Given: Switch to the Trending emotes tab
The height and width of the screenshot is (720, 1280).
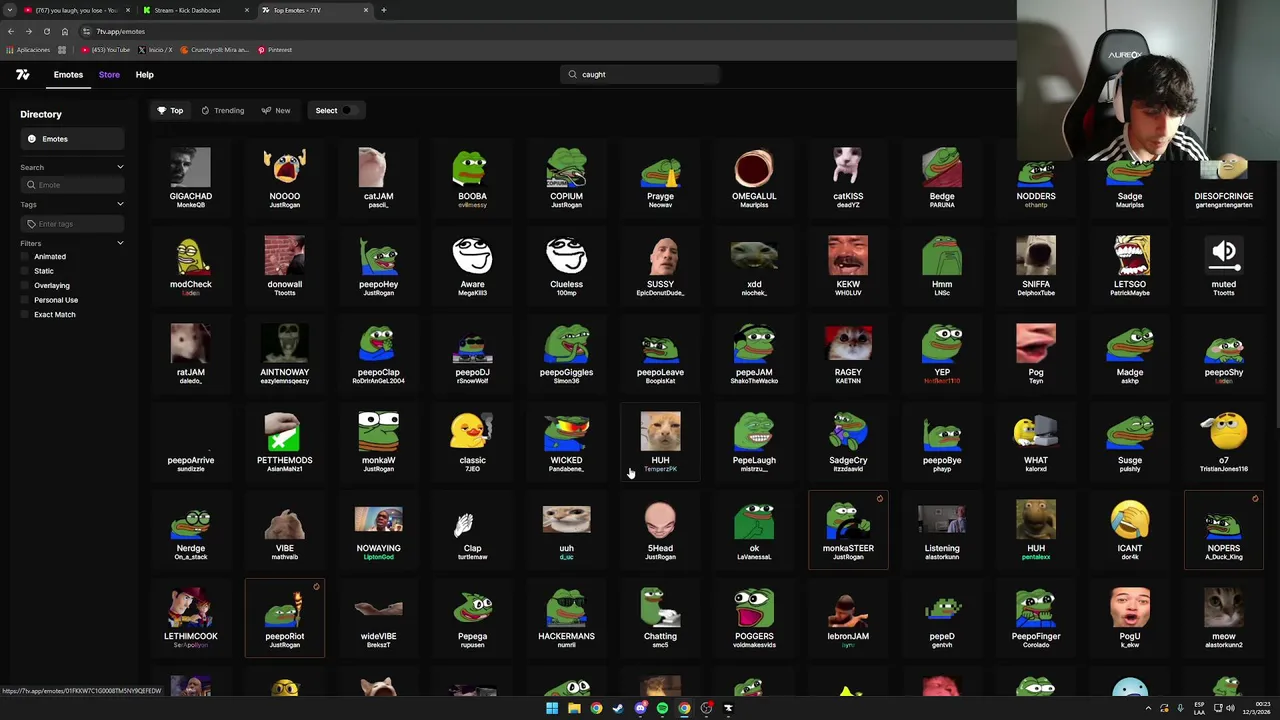Looking at the screenshot, I should pyautogui.click(x=222, y=110).
